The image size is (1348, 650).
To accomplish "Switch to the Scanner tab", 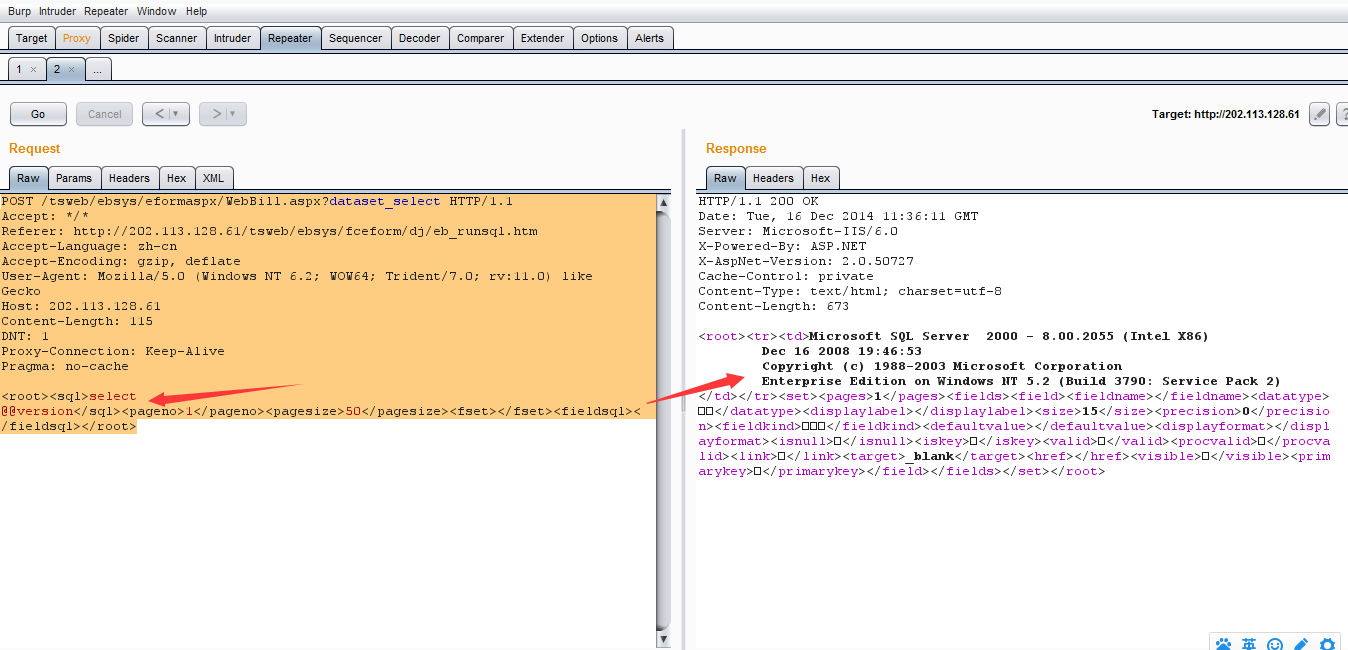I will [177, 38].
